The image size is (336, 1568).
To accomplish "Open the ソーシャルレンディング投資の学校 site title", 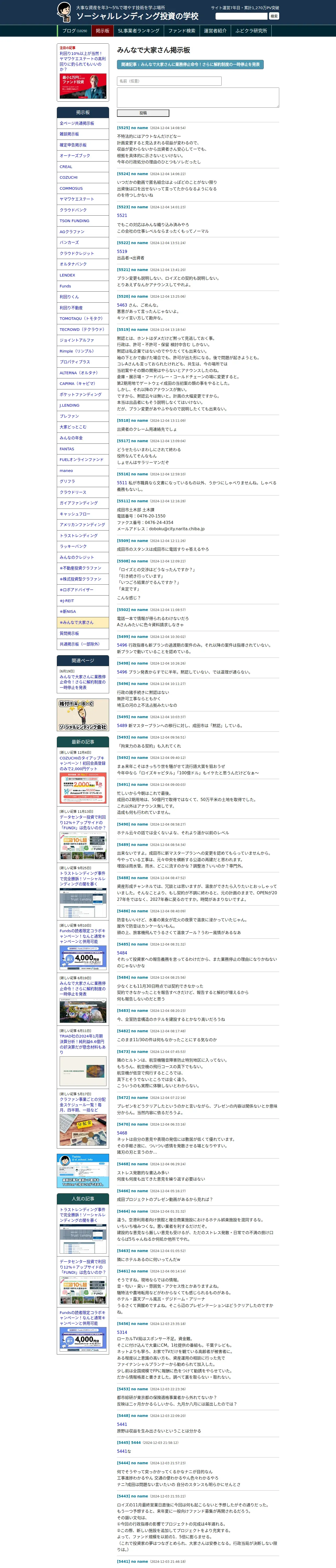I will tap(137, 16).
